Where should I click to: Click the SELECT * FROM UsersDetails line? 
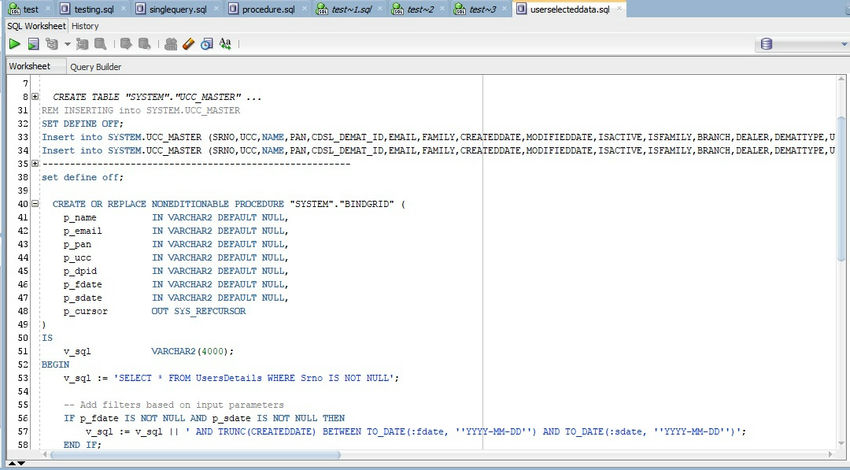[x=231, y=378]
